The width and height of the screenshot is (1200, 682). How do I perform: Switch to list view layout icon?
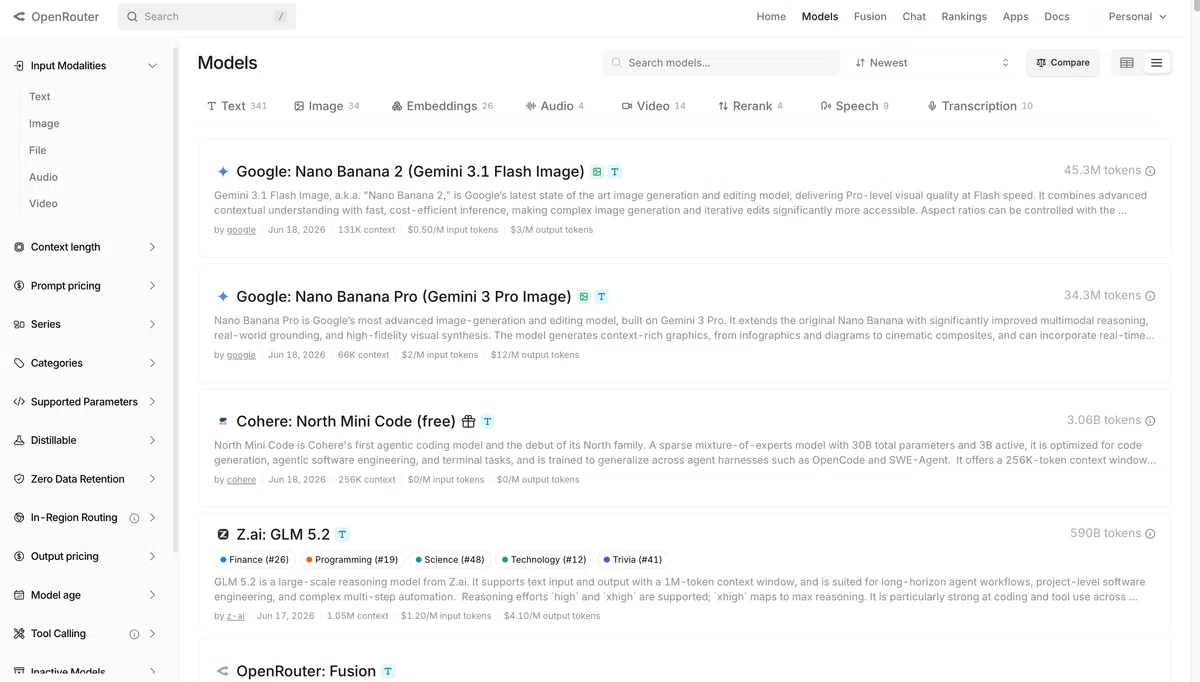click(x=1156, y=63)
